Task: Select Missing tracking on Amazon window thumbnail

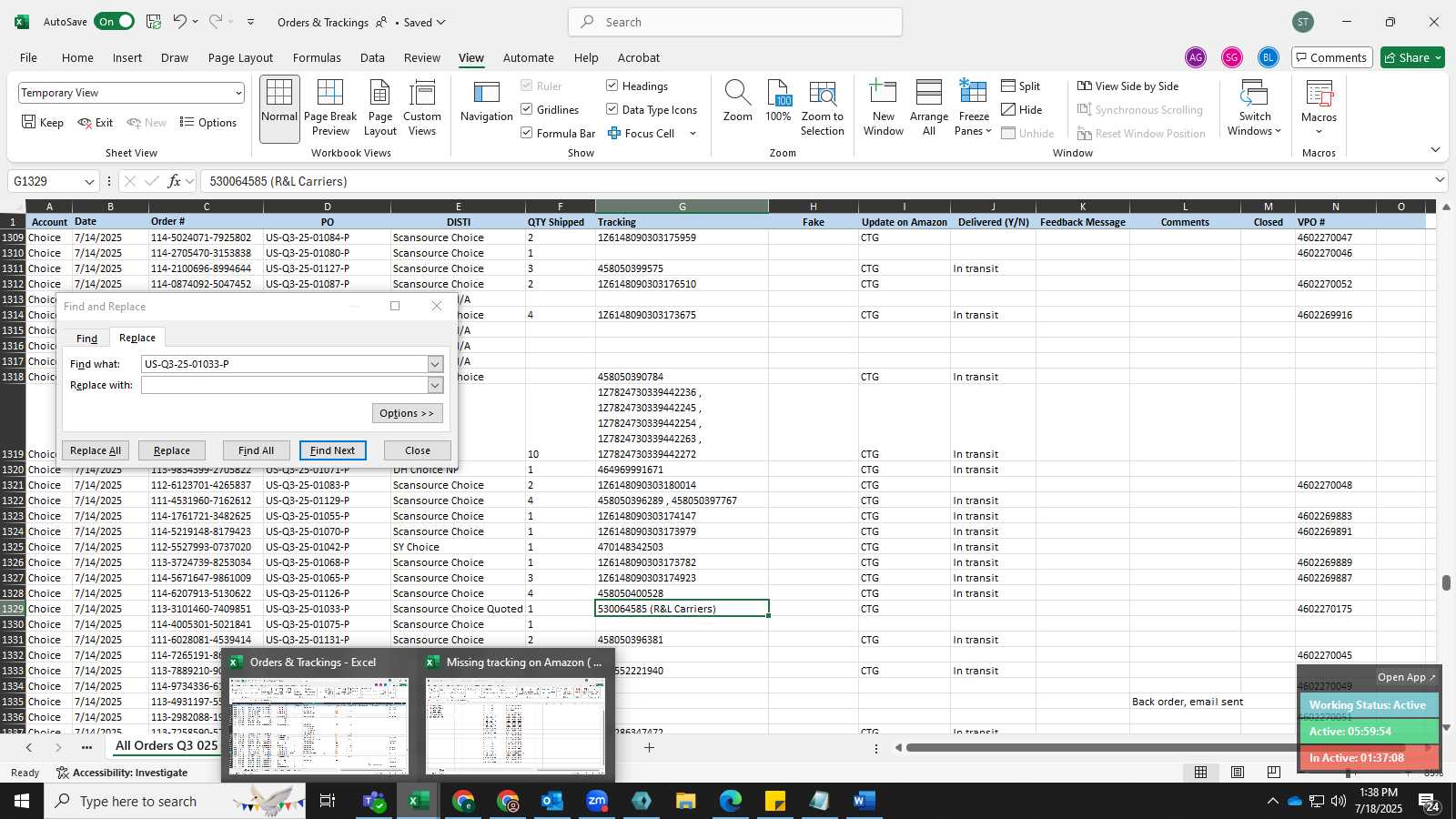Action: [x=516, y=715]
